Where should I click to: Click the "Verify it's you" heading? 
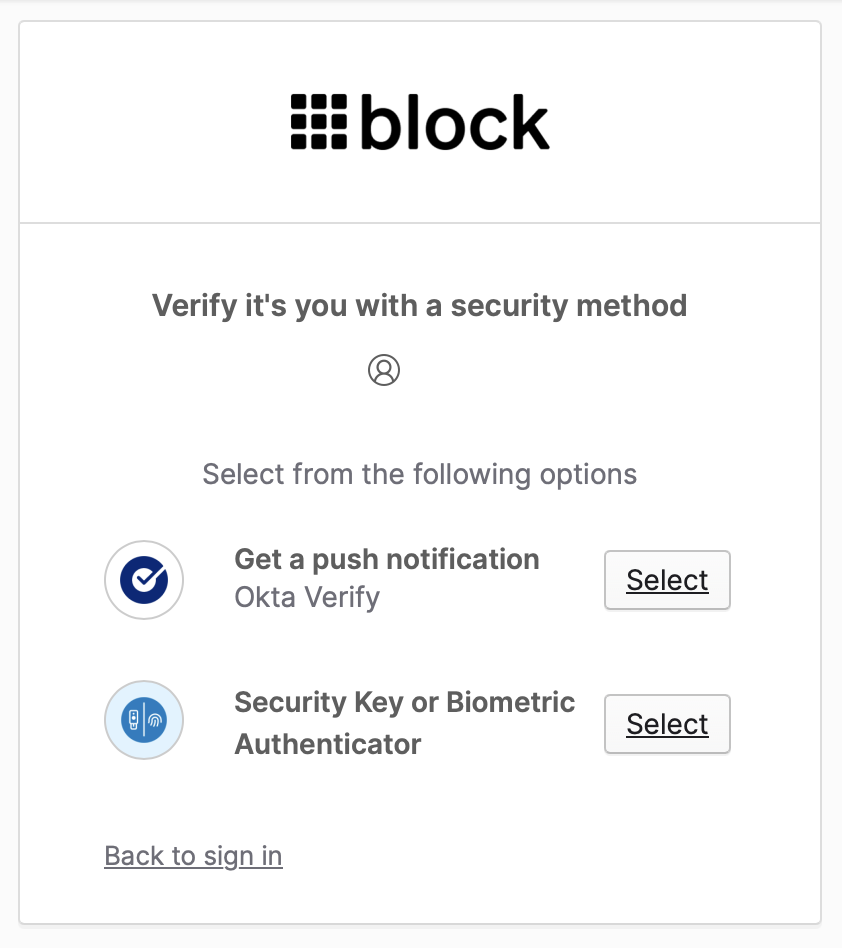point(419,305)
